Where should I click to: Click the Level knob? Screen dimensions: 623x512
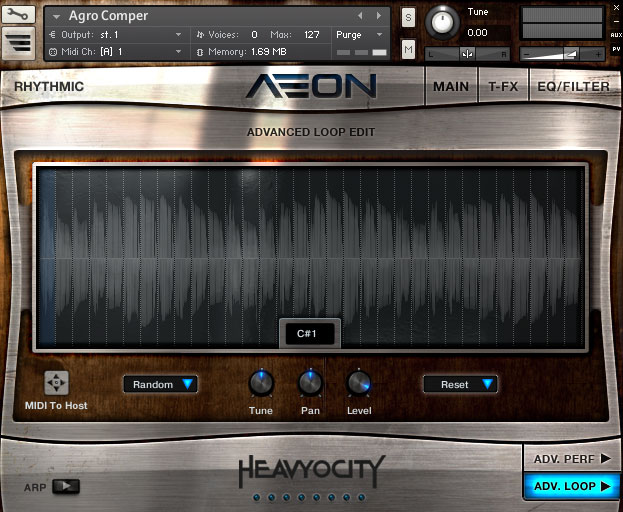[x=359, y=383]
